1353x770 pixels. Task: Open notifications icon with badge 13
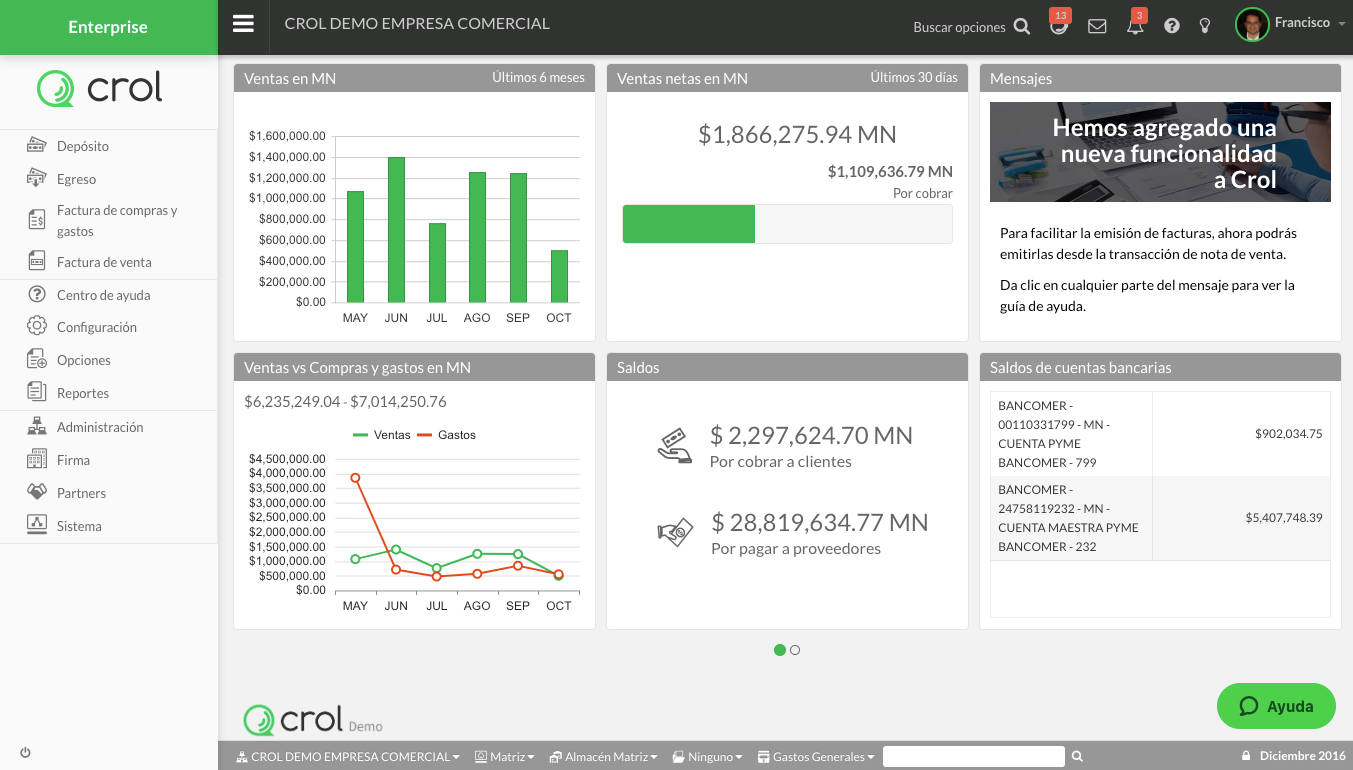1059,26
